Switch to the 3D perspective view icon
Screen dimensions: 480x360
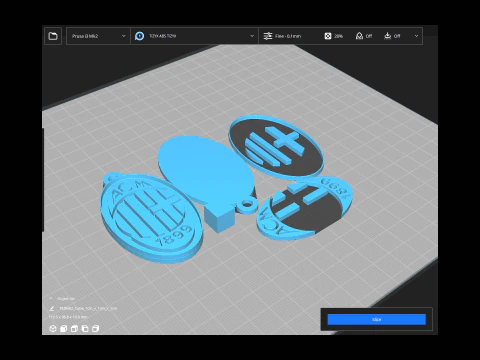tap(53, 329)
